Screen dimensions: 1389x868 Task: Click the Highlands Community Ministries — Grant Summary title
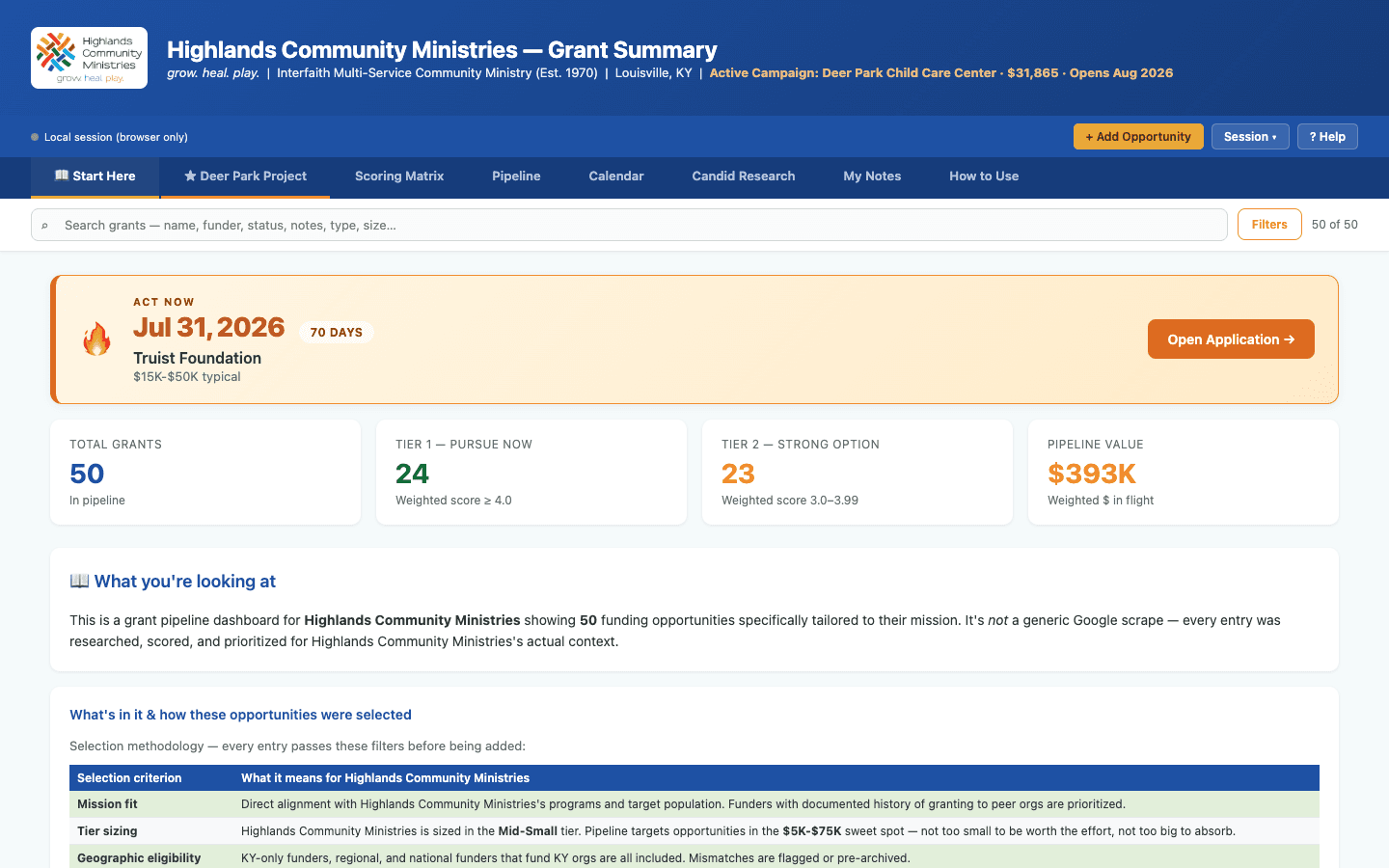point(442,49)
